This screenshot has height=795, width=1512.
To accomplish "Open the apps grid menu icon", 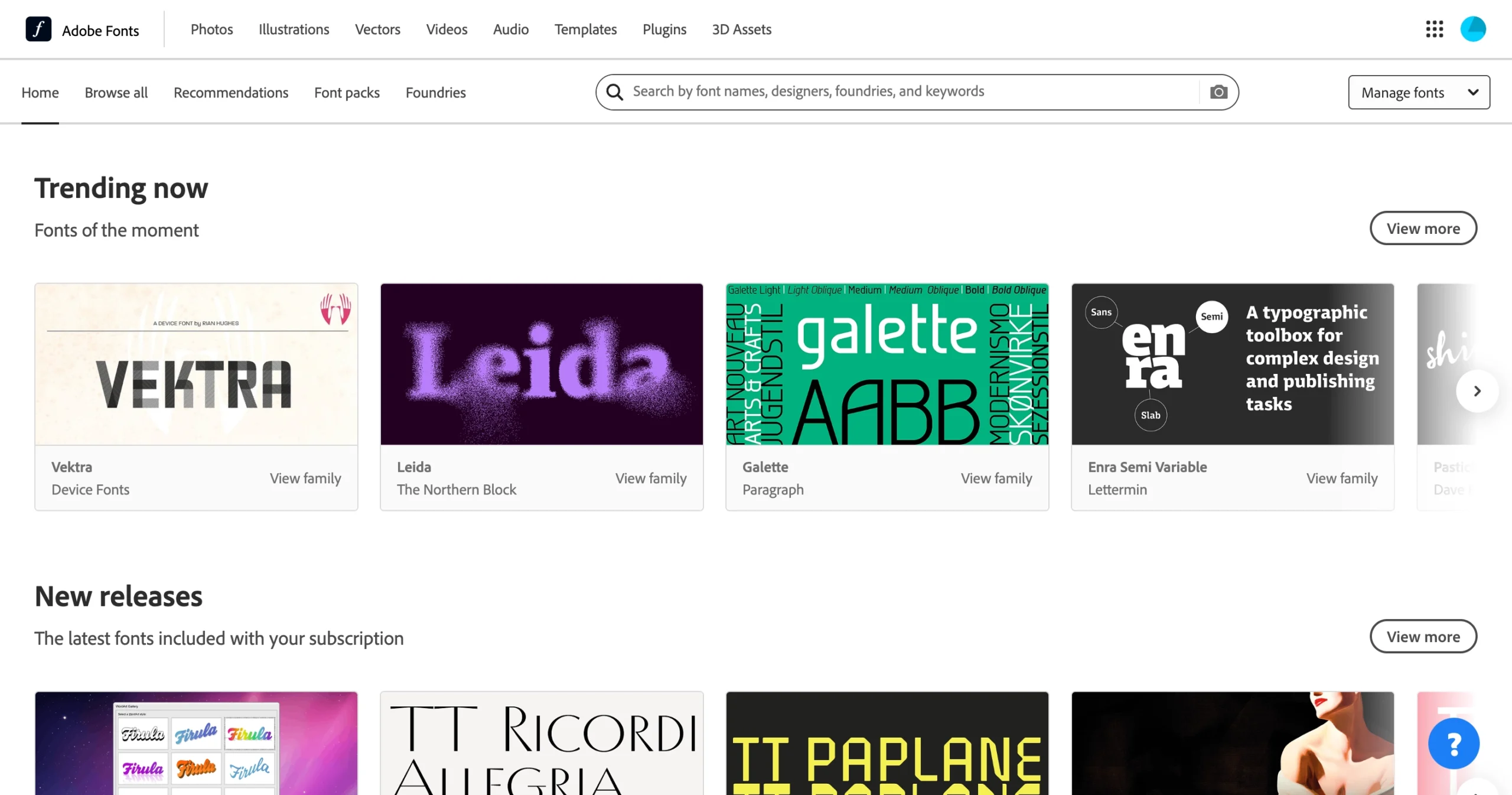I will 1434,29.
